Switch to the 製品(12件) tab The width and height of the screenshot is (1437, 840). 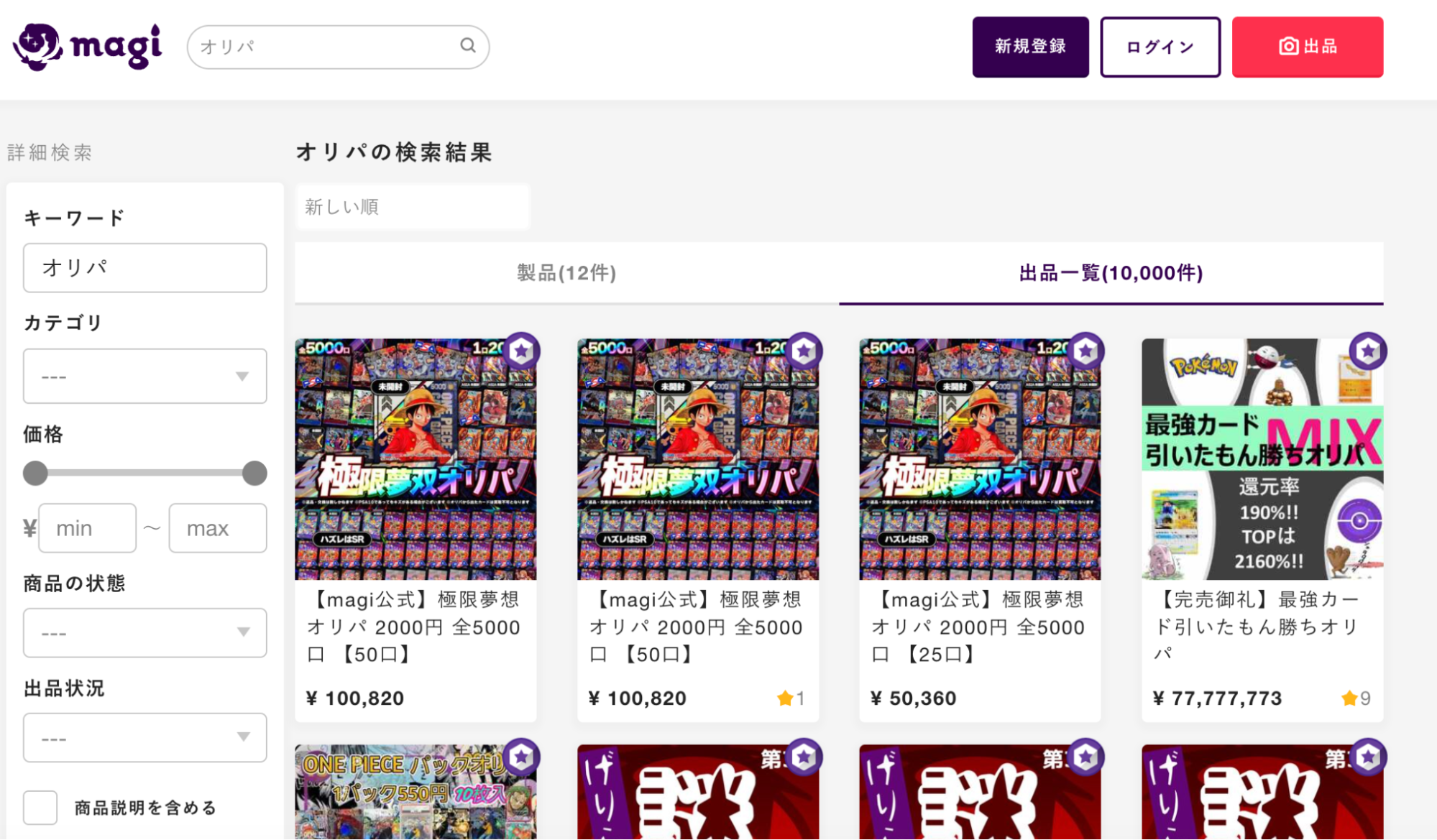566,273
